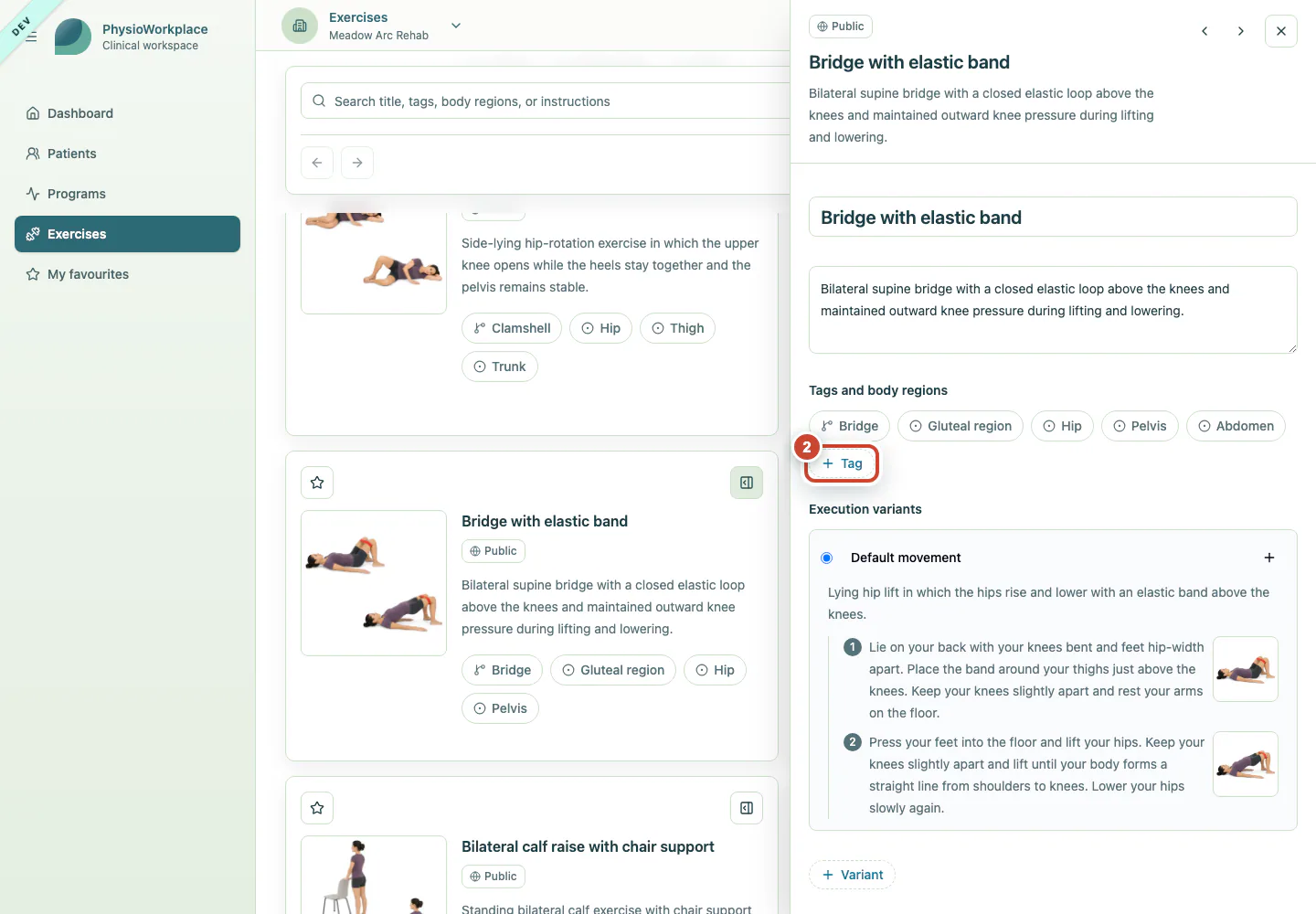Click the Abdomen chip in detail panel

(1236, 426)
